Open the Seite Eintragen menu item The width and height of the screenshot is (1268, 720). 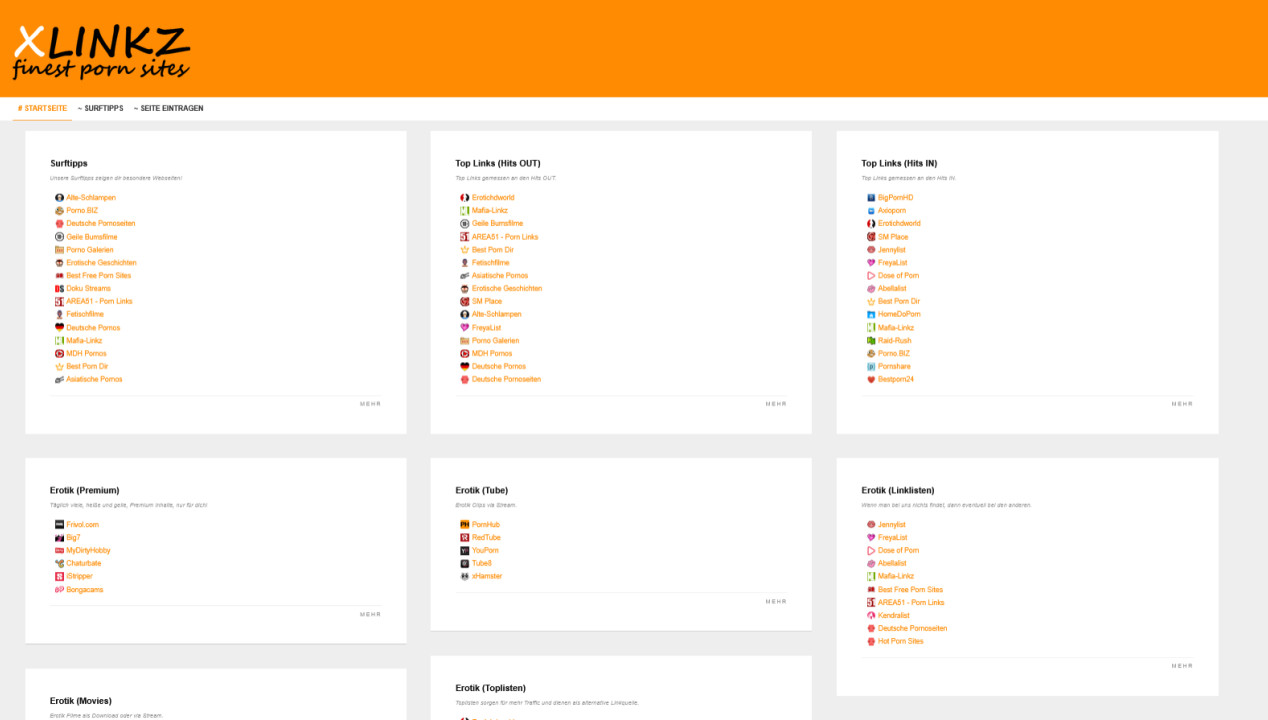[x=169, y=108]
